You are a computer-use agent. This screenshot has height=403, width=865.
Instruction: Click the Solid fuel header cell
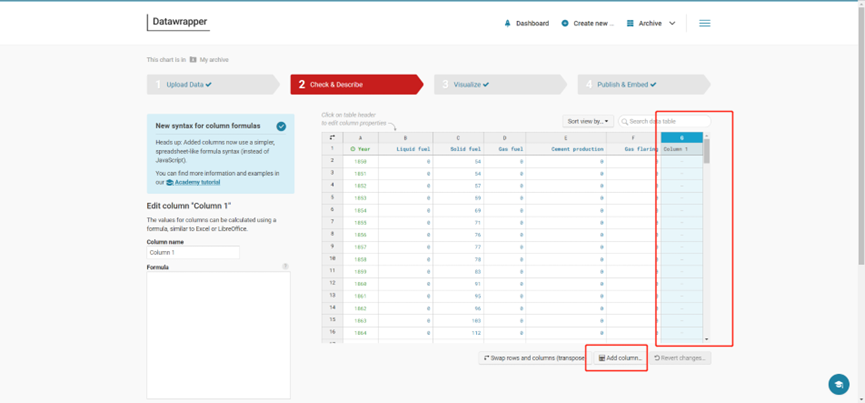(458, 149)
